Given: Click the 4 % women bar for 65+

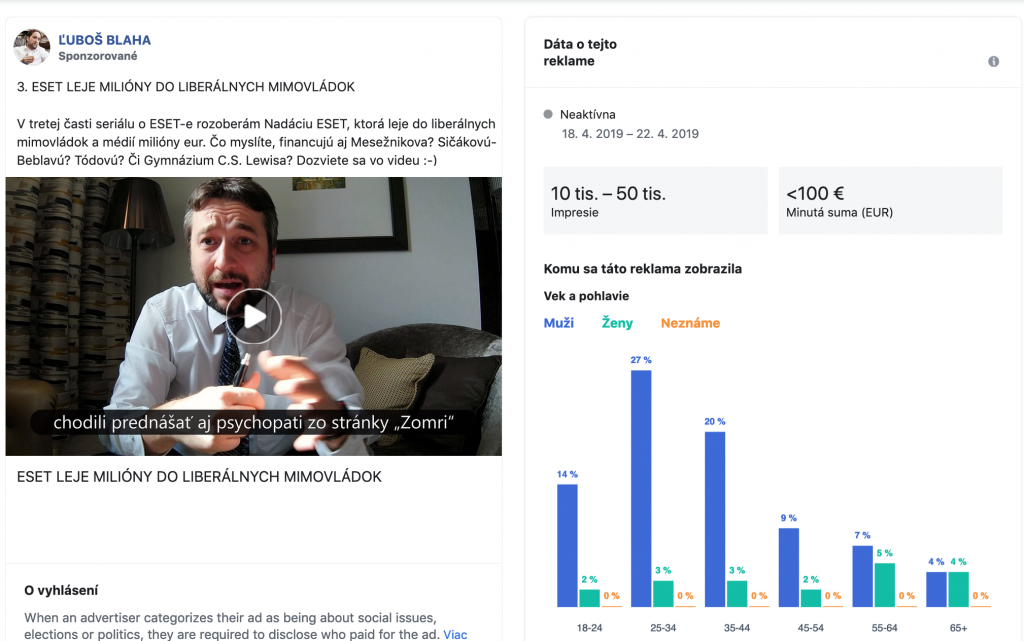Looking at the screenshot, I should (958, 589).
